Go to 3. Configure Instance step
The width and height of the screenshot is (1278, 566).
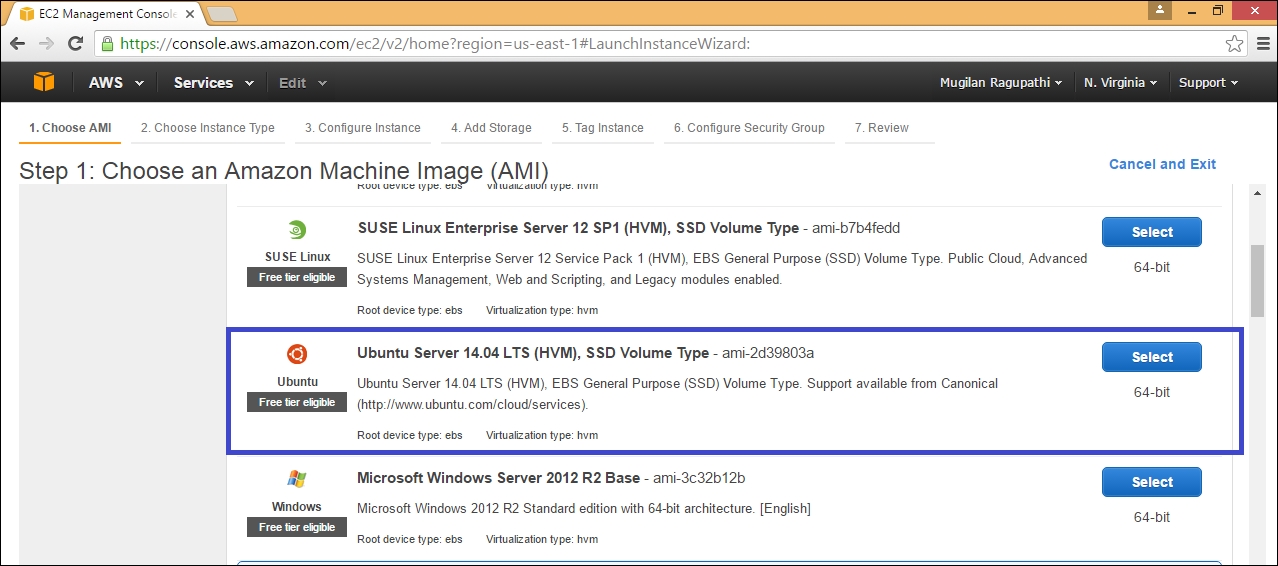[362, 128]
